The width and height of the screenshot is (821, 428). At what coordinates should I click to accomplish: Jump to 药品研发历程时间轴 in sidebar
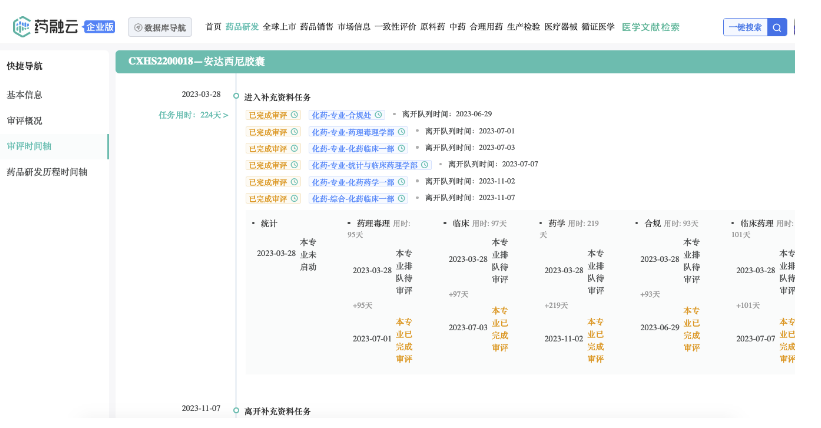click(47, 172)
